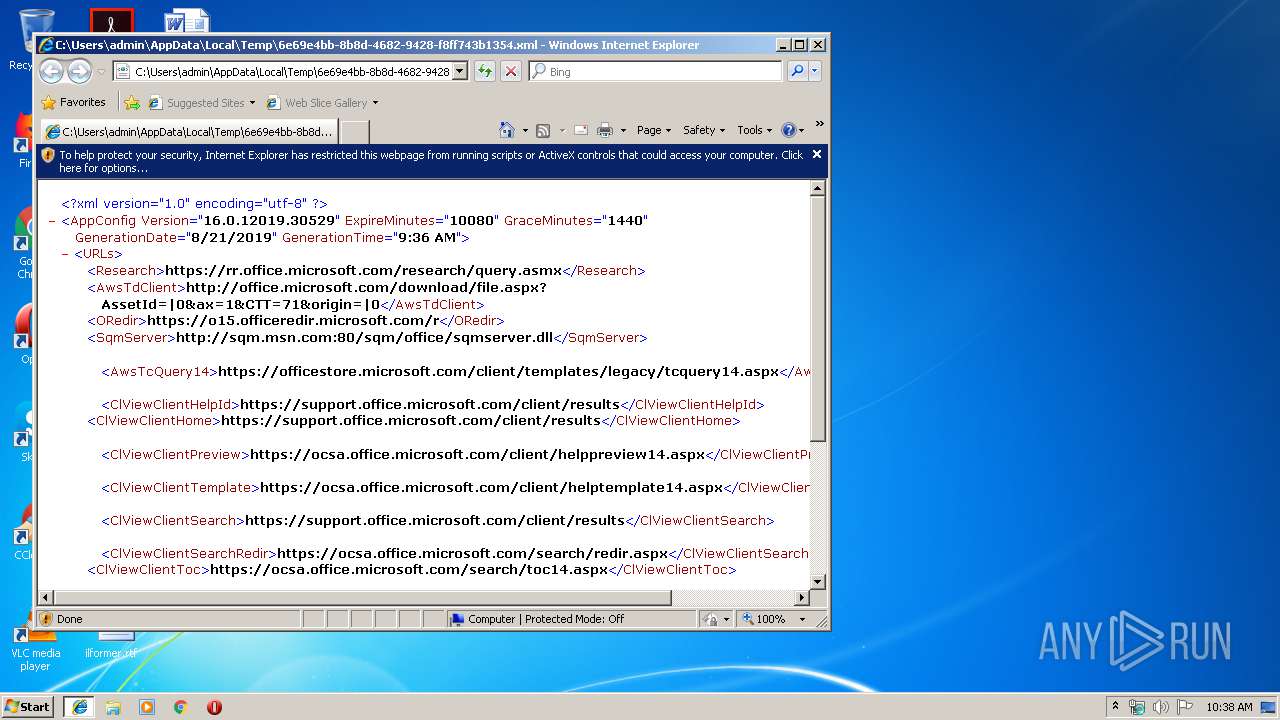1280x720 pixels.
Task: Click the network tray icon
Action: click(1137, 707)
